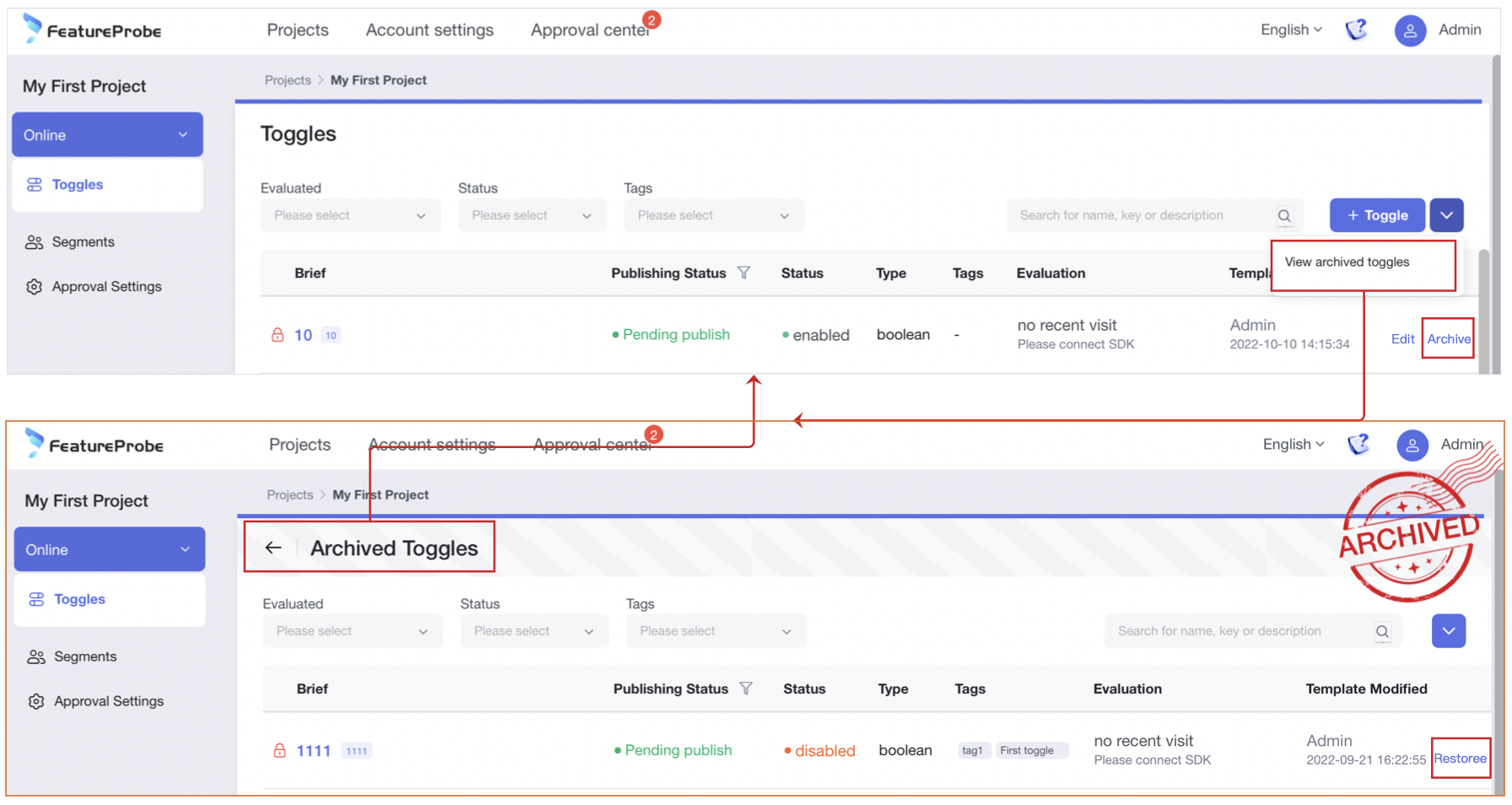Click the Admin user avatar in top header

1409,30
